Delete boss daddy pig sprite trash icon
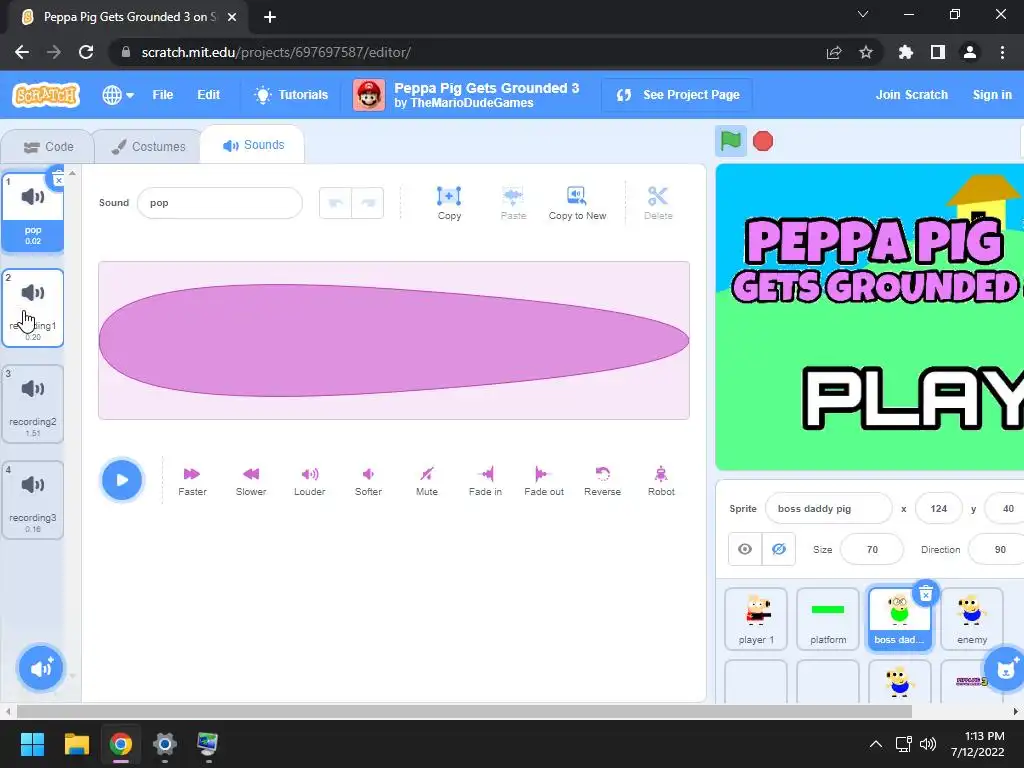Viewport: 1024px width, 768px height. 925,594
